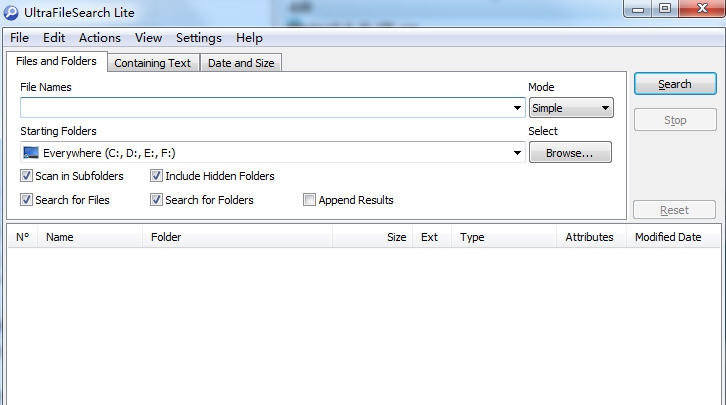Start the search with Search button
Viewport: 726px width, 405px height.
[x=675, y=84]
